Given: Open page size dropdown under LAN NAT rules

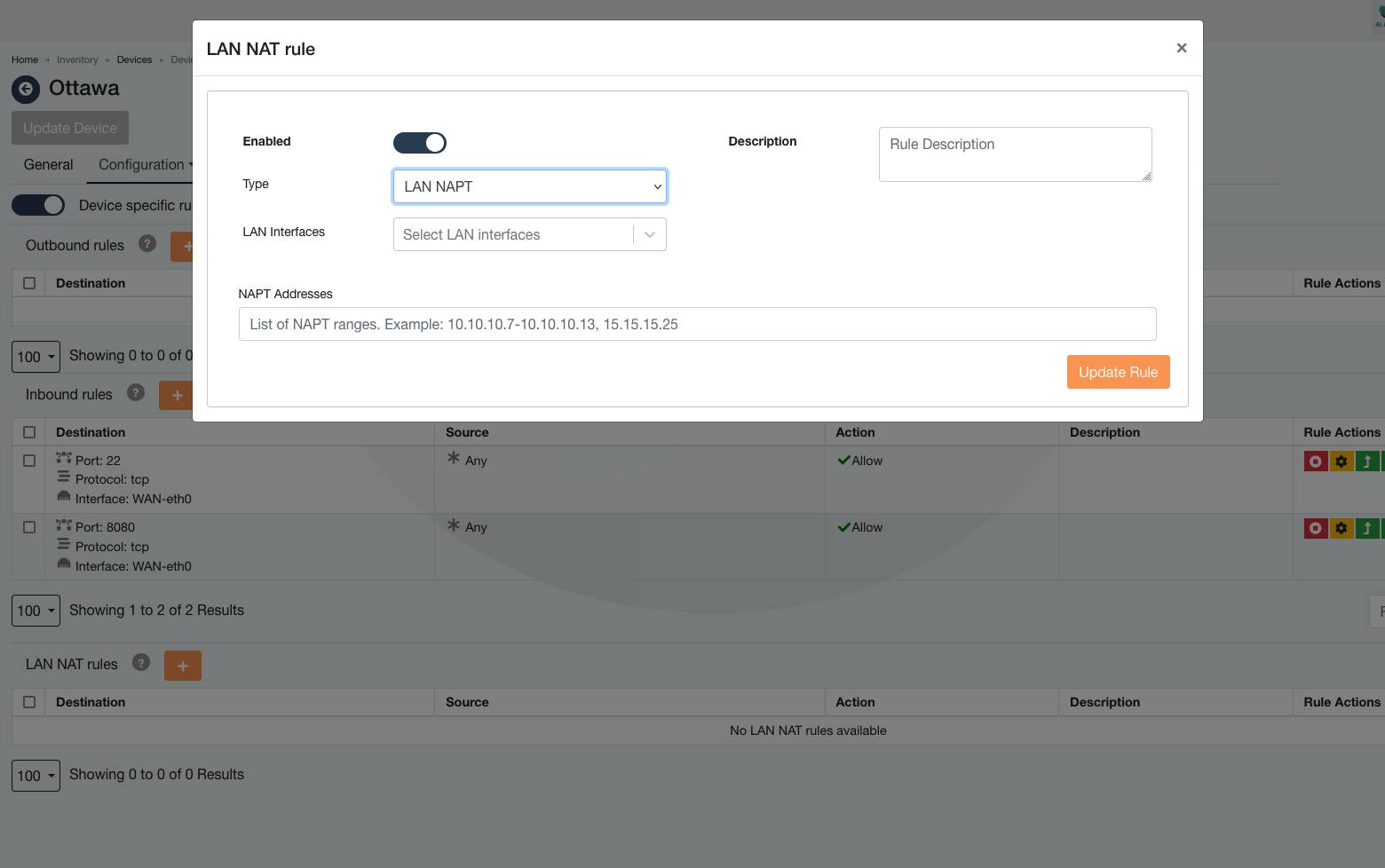Looking at the screenshot, I should click(x=36, y=776).
